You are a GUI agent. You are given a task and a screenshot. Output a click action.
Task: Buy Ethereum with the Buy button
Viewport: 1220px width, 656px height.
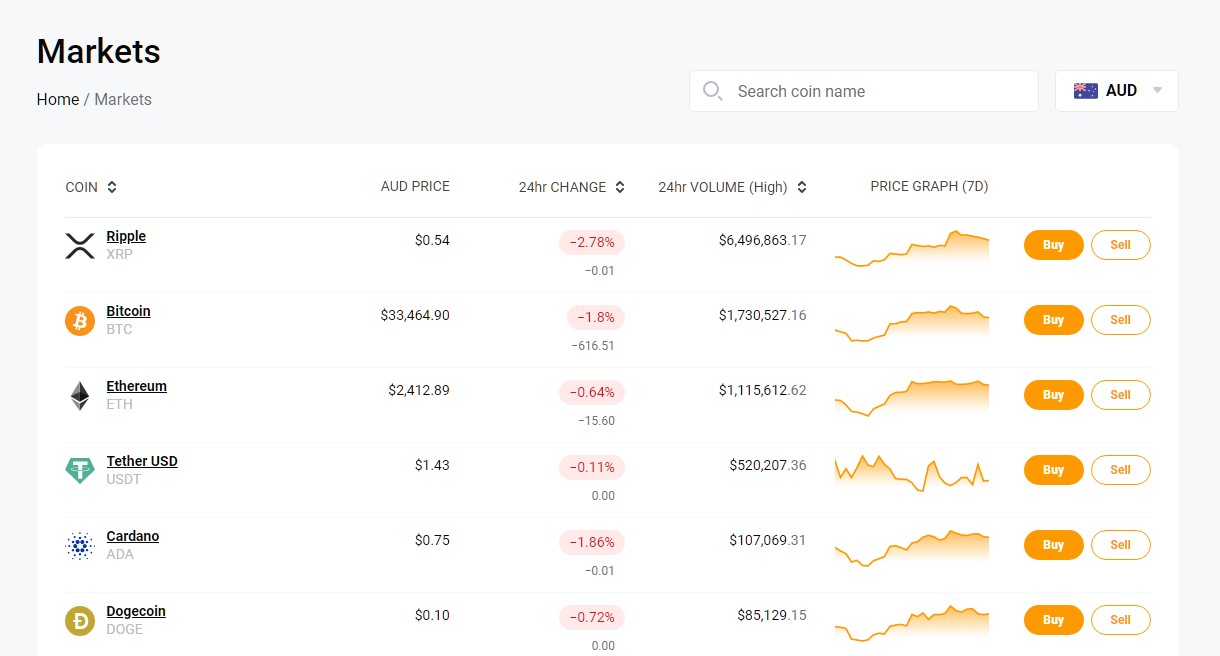[1054, 395]
